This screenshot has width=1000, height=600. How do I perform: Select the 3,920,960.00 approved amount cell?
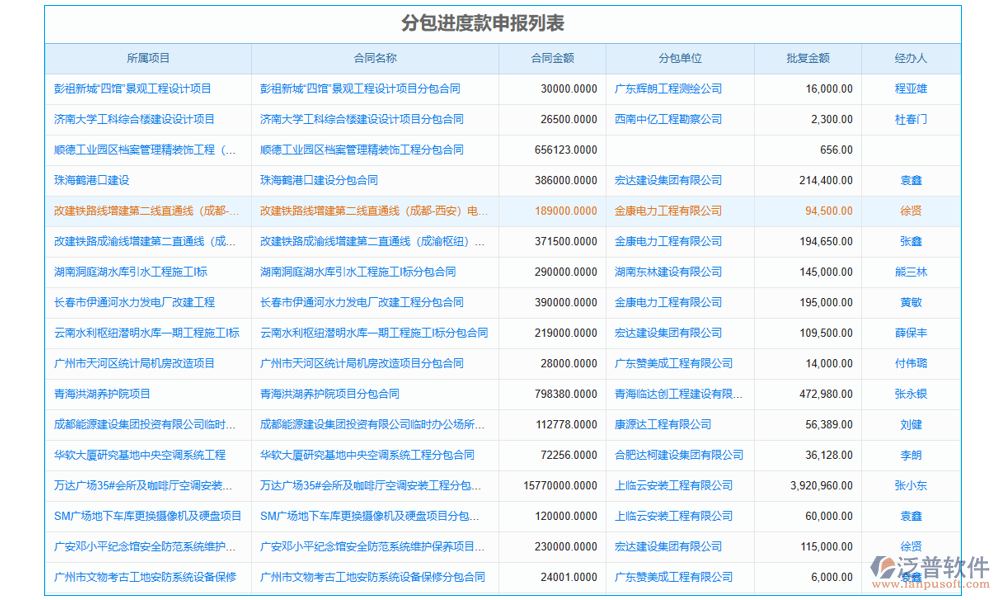coord(820,486)
